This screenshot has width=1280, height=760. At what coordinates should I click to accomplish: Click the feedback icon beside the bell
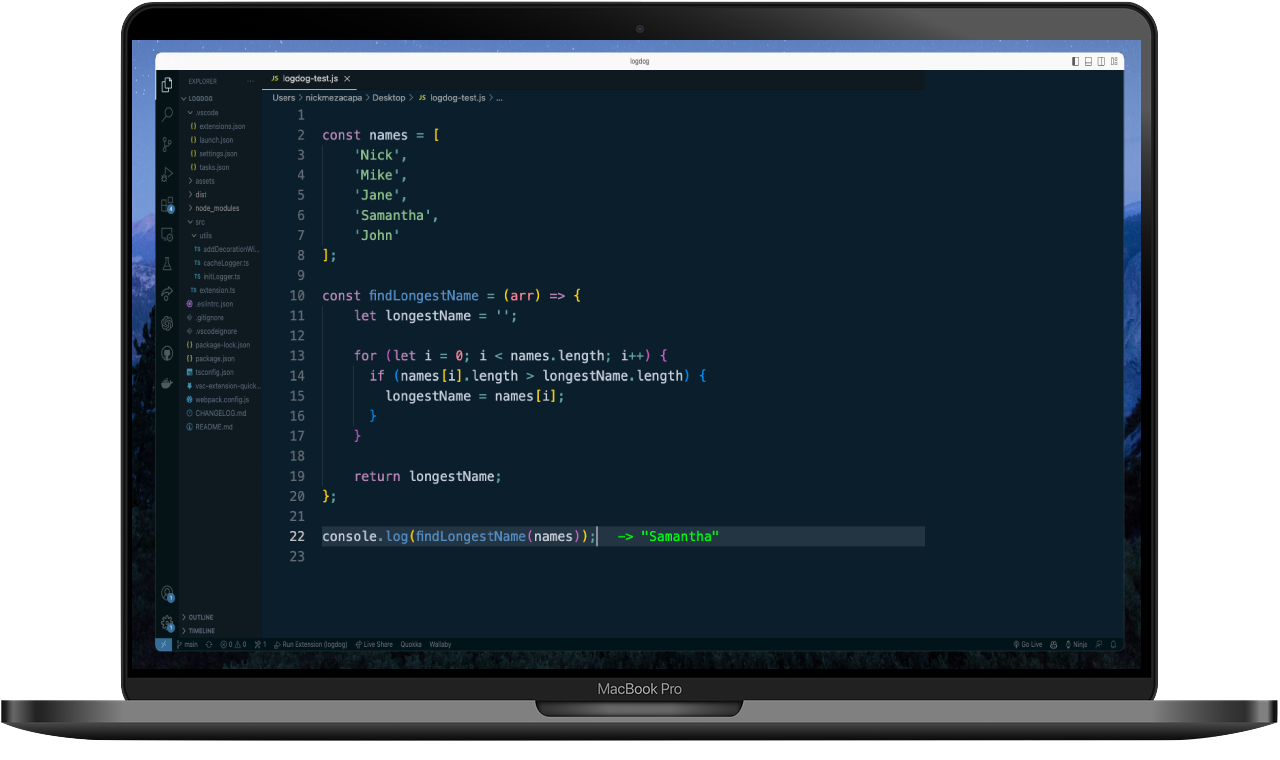tap(1098, 644)
